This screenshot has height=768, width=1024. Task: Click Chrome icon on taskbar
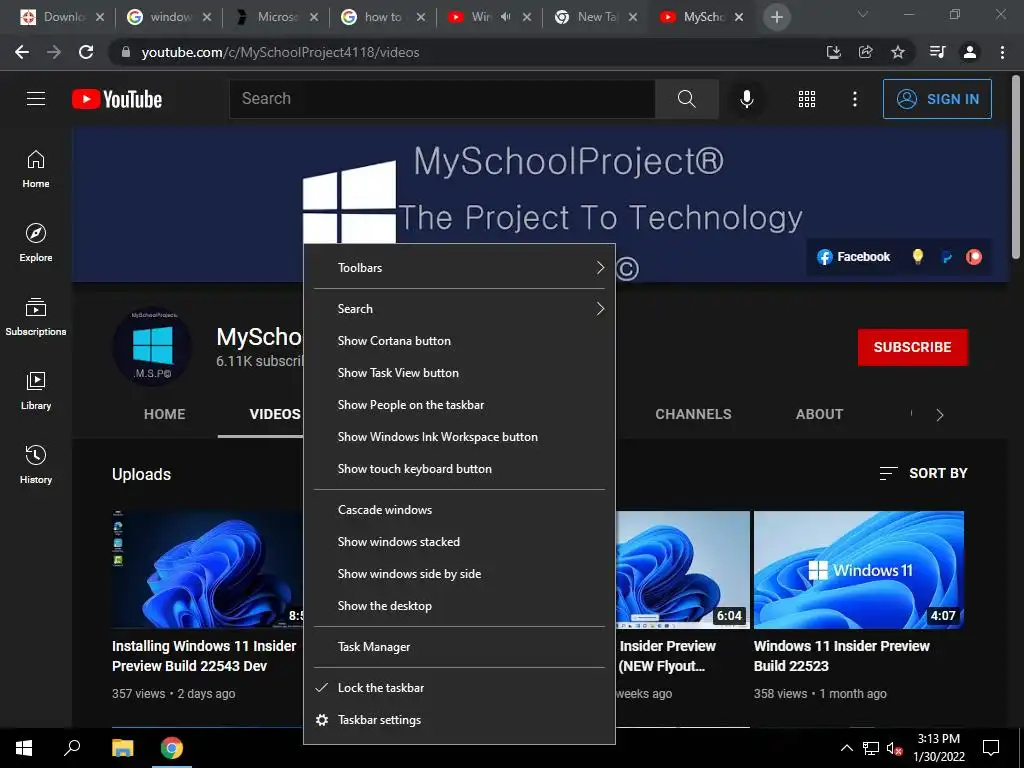[x=172, y=748]
